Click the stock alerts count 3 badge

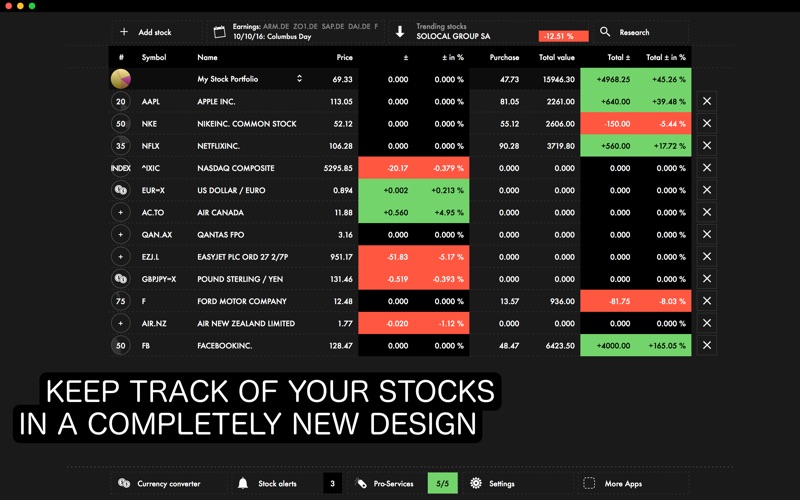click(x=333, y=483)
